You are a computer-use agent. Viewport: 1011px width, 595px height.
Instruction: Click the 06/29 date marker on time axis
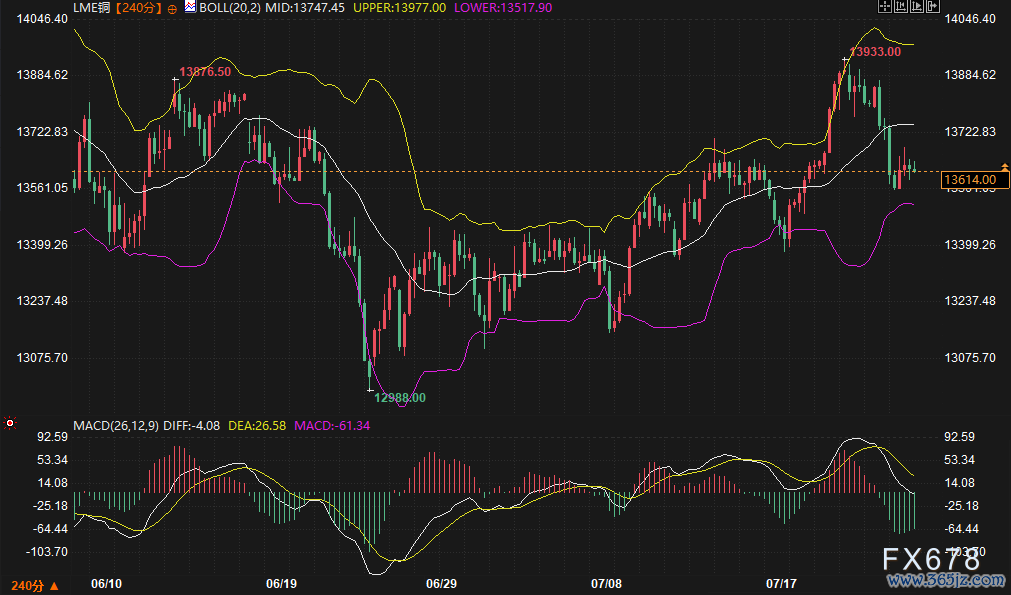(442, 583)
